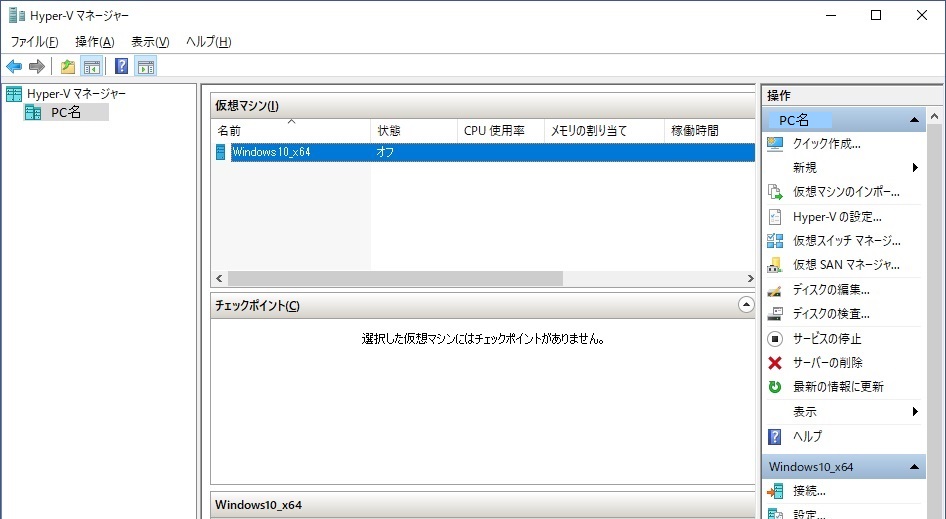
Task: Click サービスの停止 action text
Action: pos(827,339)
